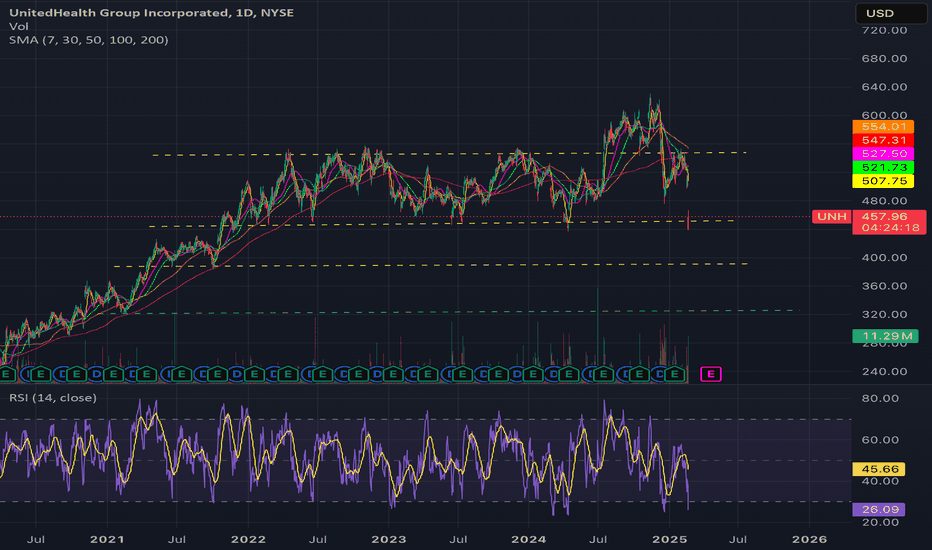Click the 680.00 price axis label

[884, 58]
